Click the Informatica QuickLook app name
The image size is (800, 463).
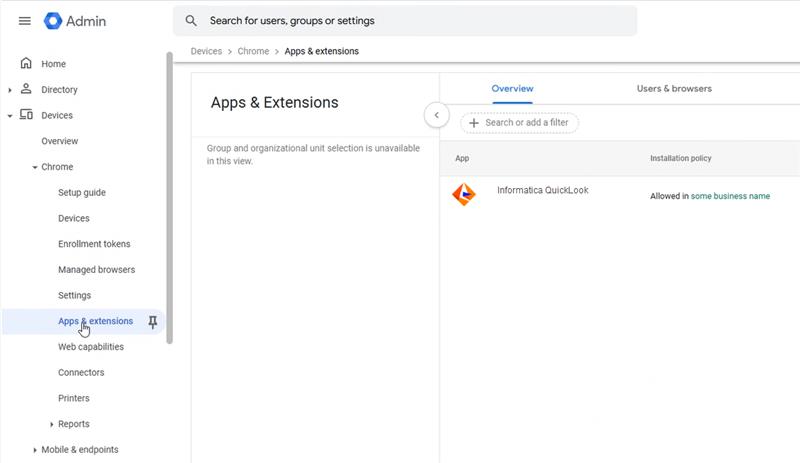pyautogui.click(x=542, y=190)
